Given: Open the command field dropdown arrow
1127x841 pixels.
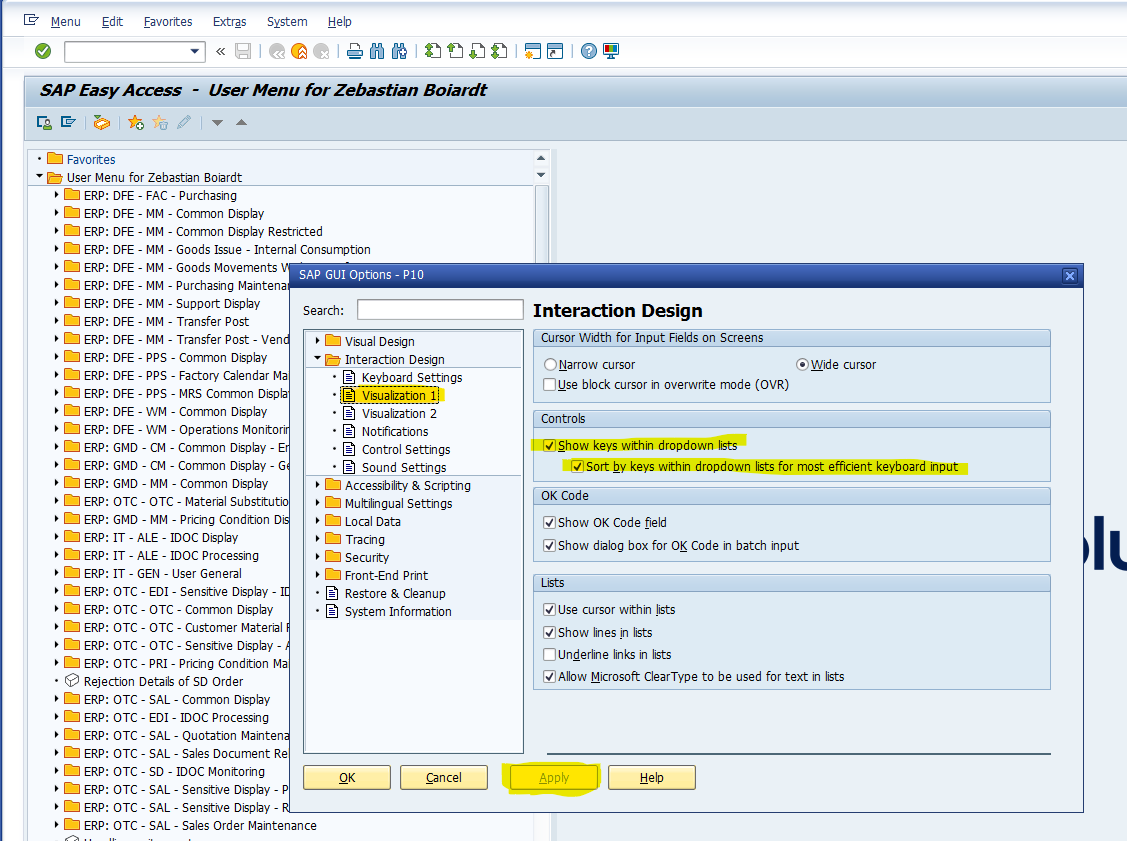Looking at the screenshot, I should (x=194, y=51).
